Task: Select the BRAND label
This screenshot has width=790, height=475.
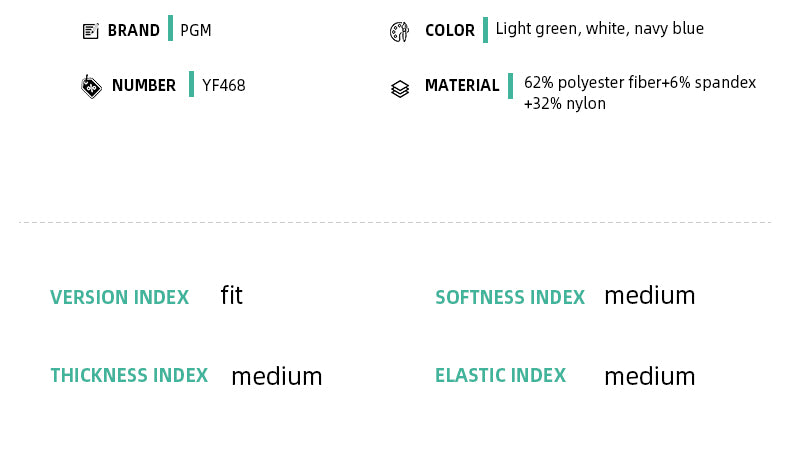Action: (134, 31)
